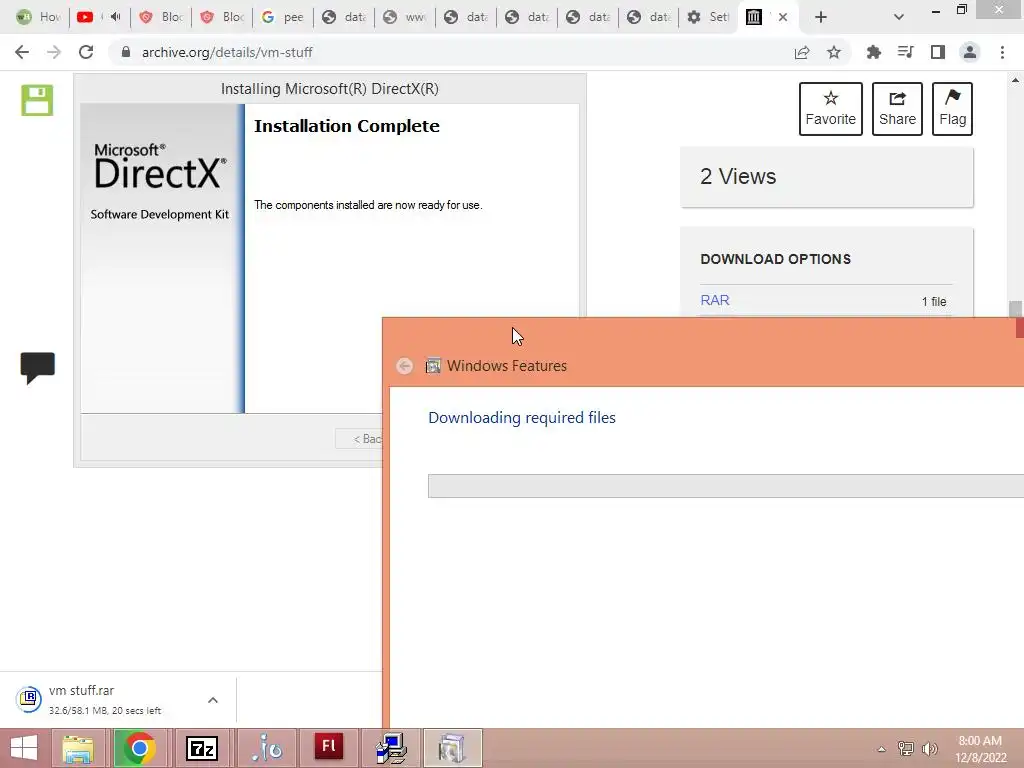Toggle Chrome side panel
The width and height of the screenshot is (1024, 768).
[938, 52]
